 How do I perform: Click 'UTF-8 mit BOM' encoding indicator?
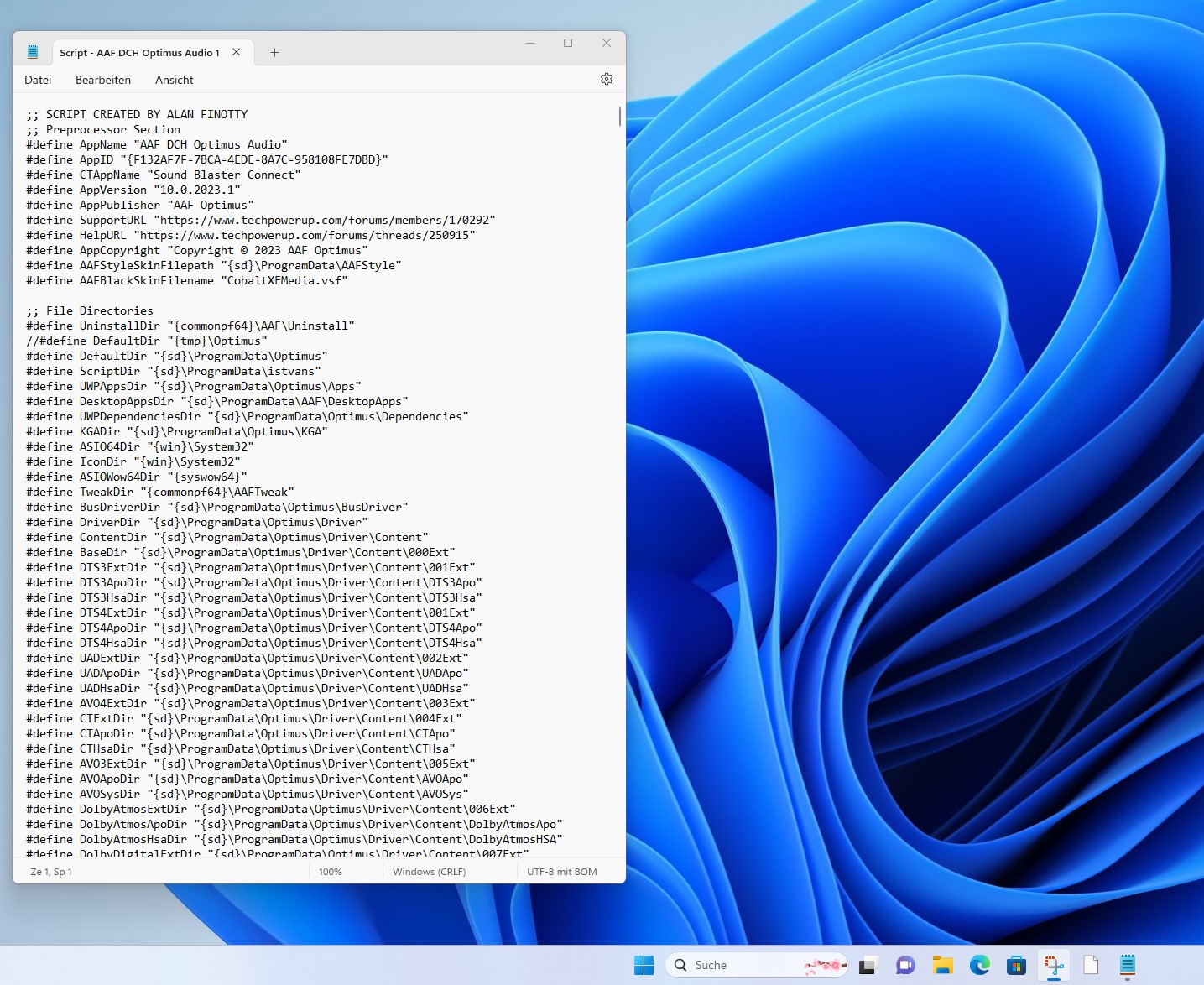(562, 872)
